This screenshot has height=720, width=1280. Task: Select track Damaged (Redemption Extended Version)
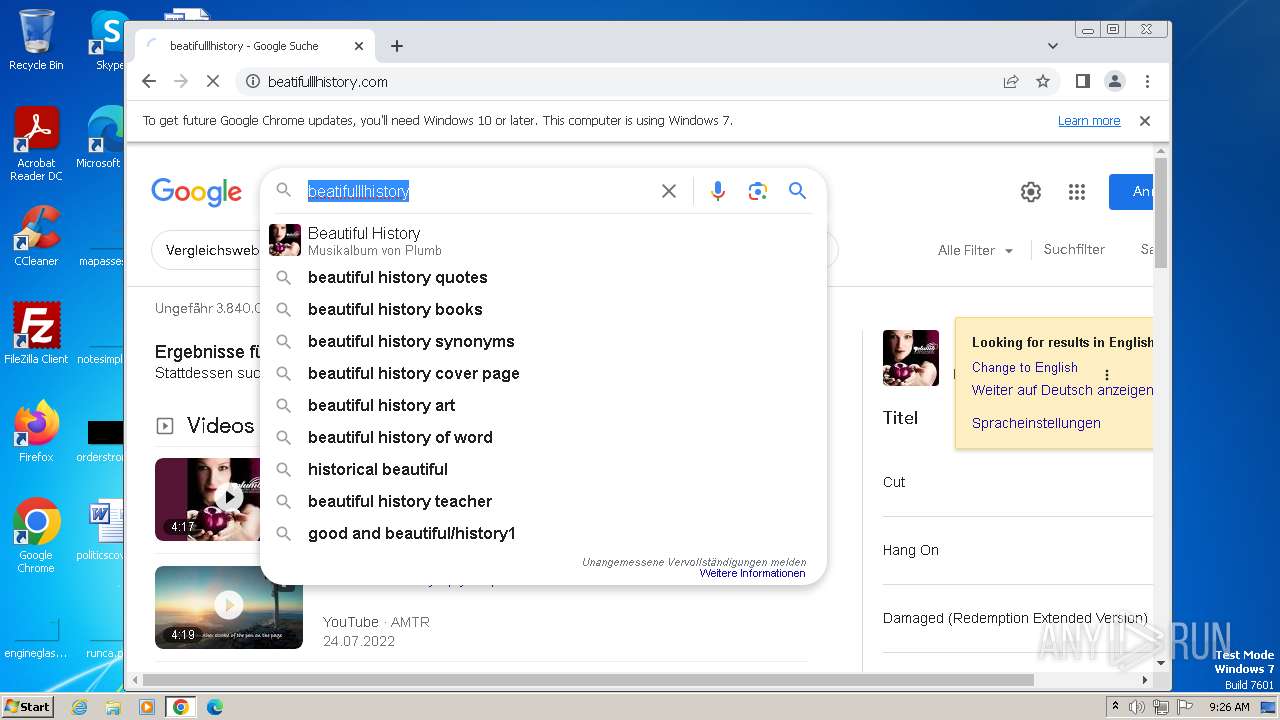(1017, 618)
